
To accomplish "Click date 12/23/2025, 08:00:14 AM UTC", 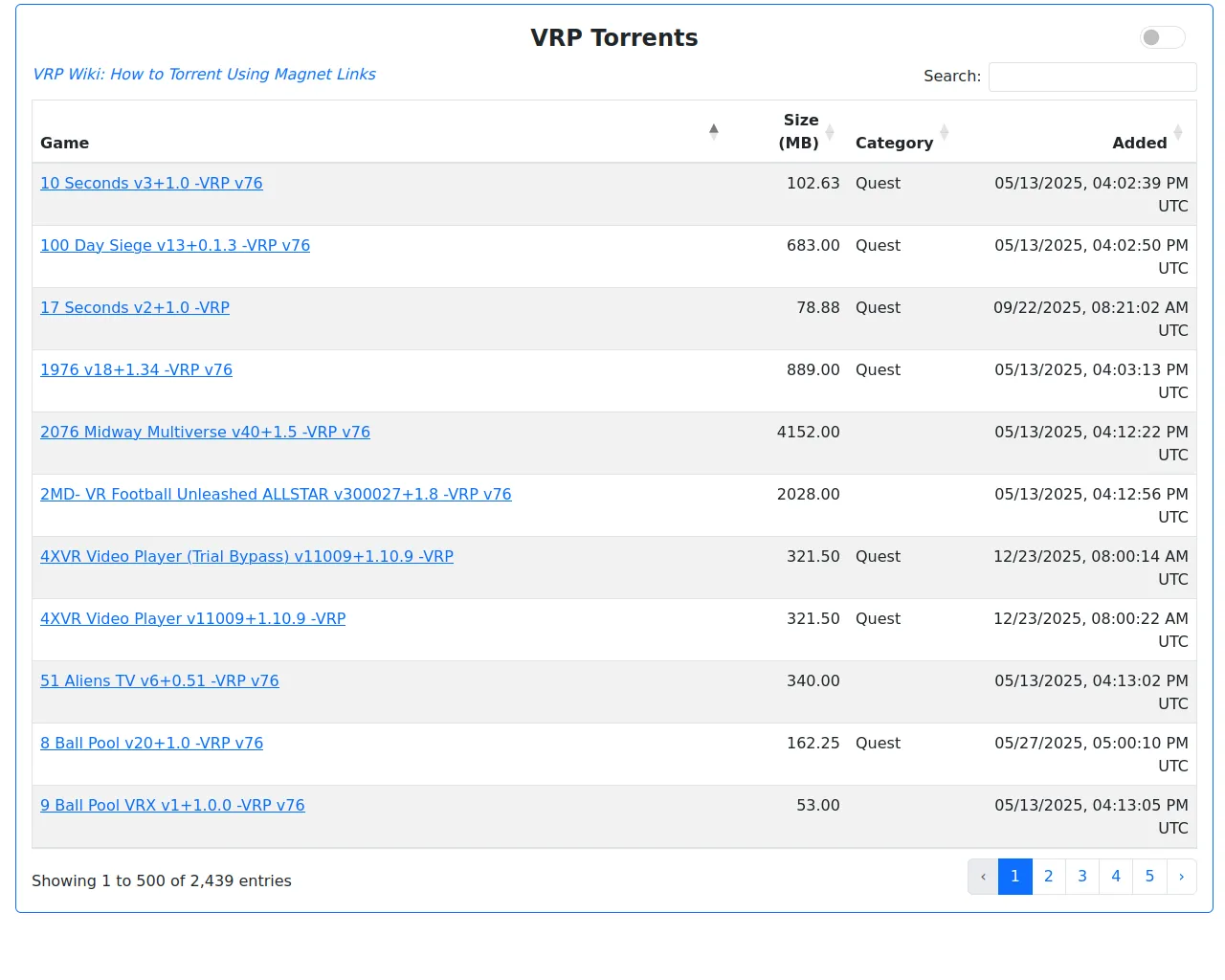I will (1091, 568).
